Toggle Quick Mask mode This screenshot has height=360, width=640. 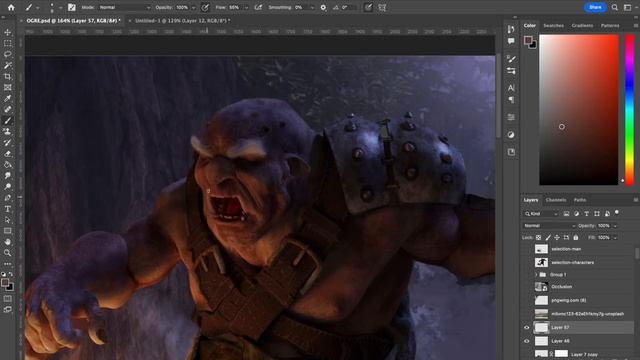7,299
